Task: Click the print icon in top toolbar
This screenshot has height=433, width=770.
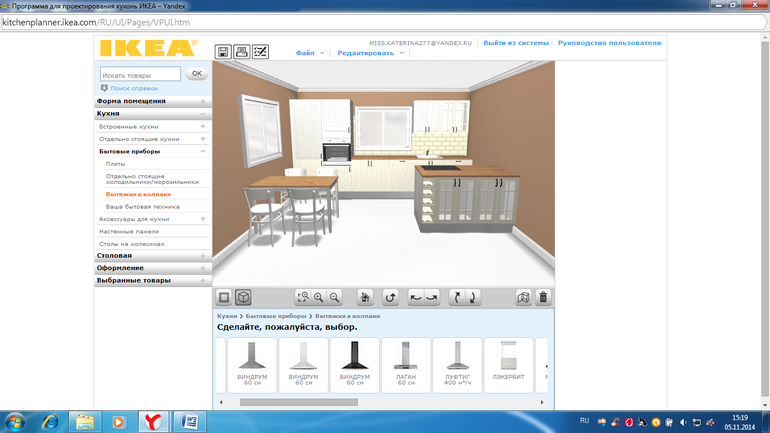Action: tap(242, 52)
